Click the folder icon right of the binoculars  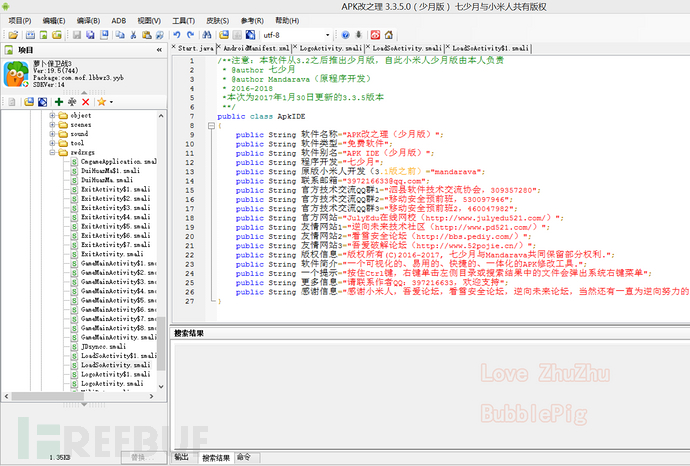click(224, 35)
